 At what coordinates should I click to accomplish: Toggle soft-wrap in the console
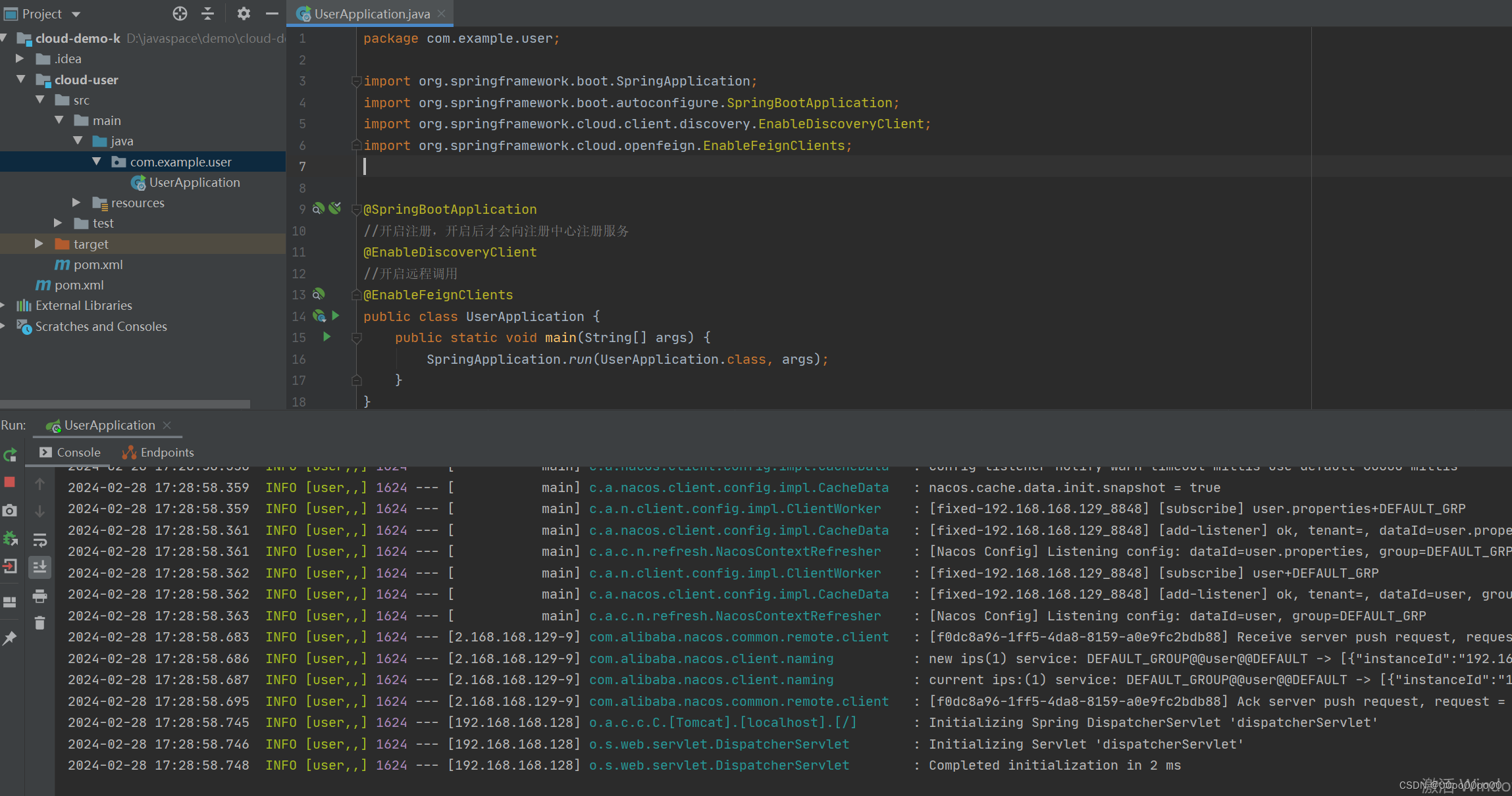coord(39,540)
